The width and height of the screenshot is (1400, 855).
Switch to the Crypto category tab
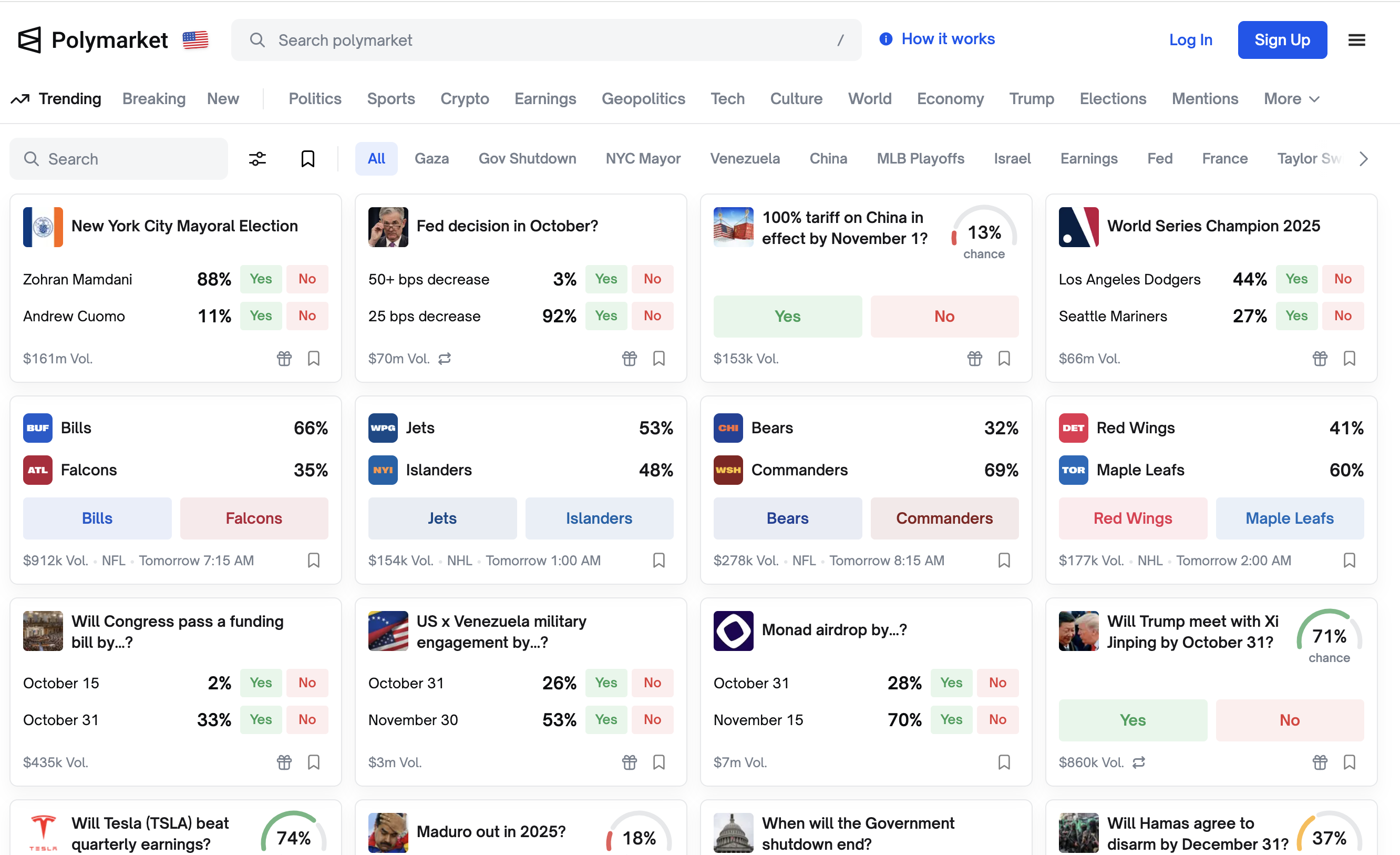464,99
